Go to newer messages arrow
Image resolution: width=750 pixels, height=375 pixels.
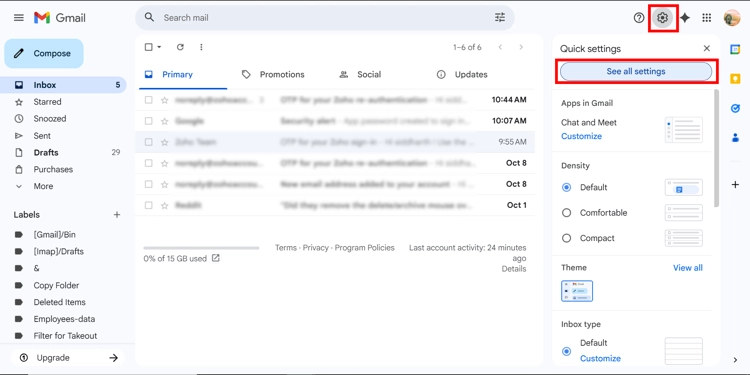pos(500,47)
